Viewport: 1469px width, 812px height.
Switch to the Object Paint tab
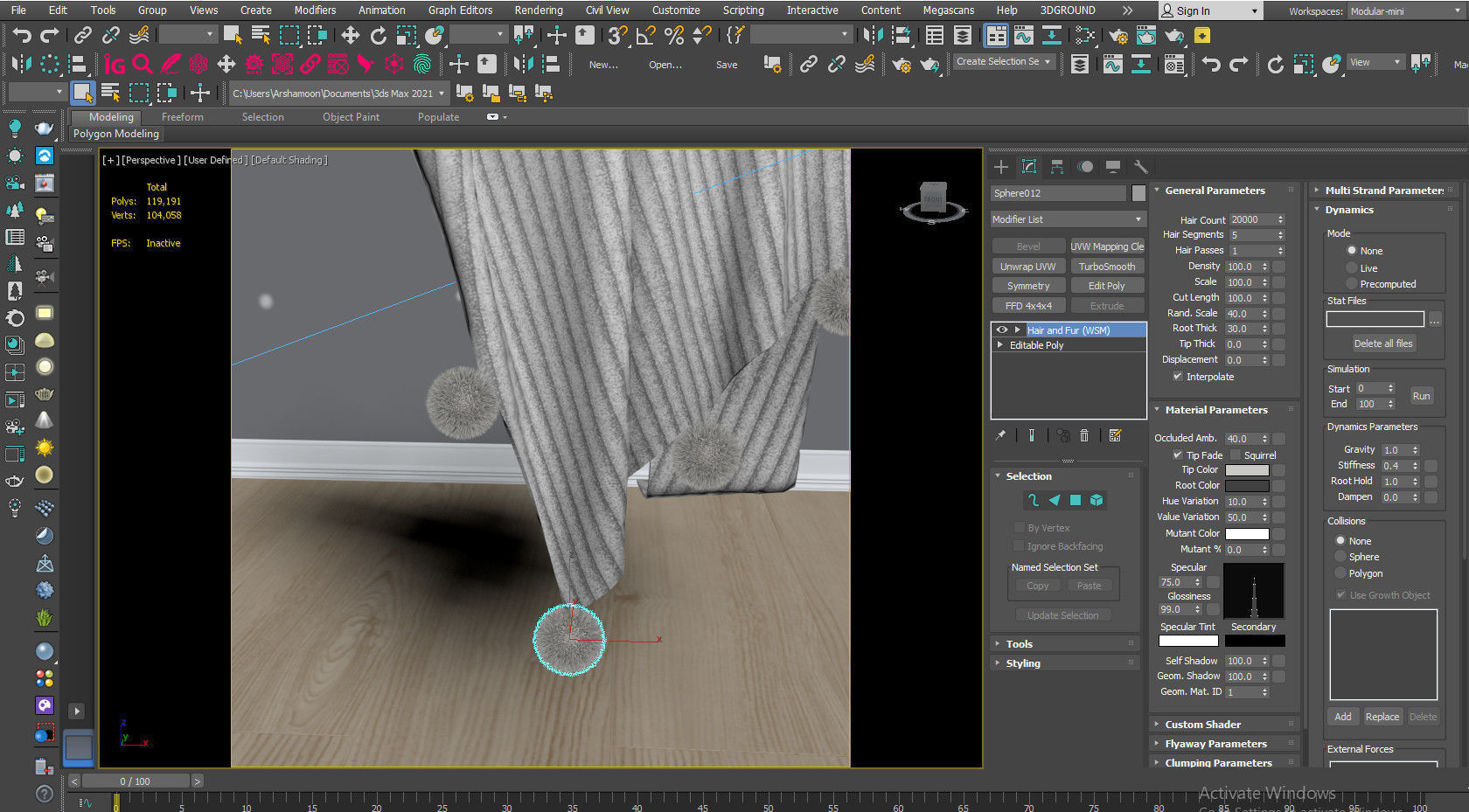[351, 117]
